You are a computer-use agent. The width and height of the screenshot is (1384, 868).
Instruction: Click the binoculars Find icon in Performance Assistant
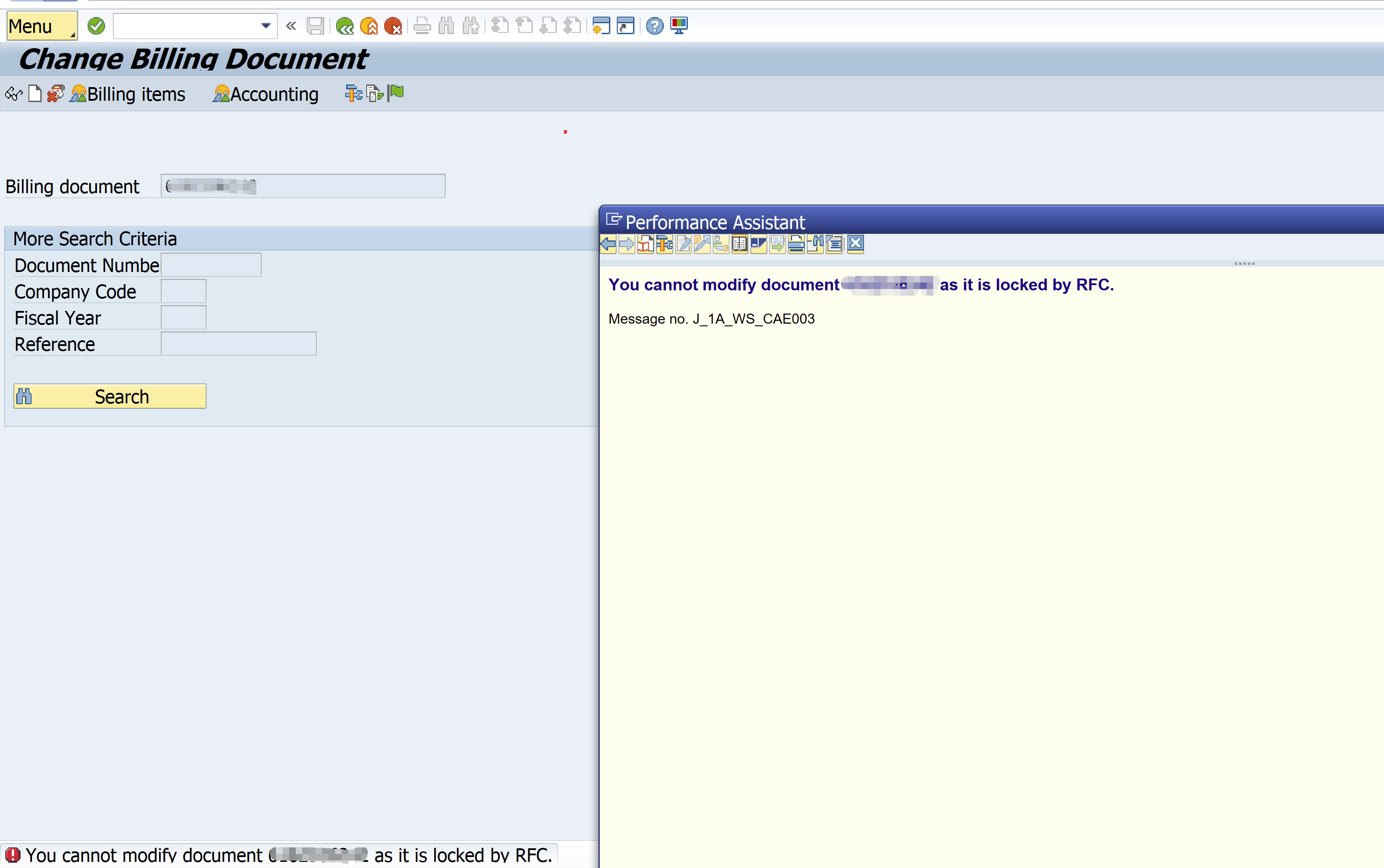point(816,244)
